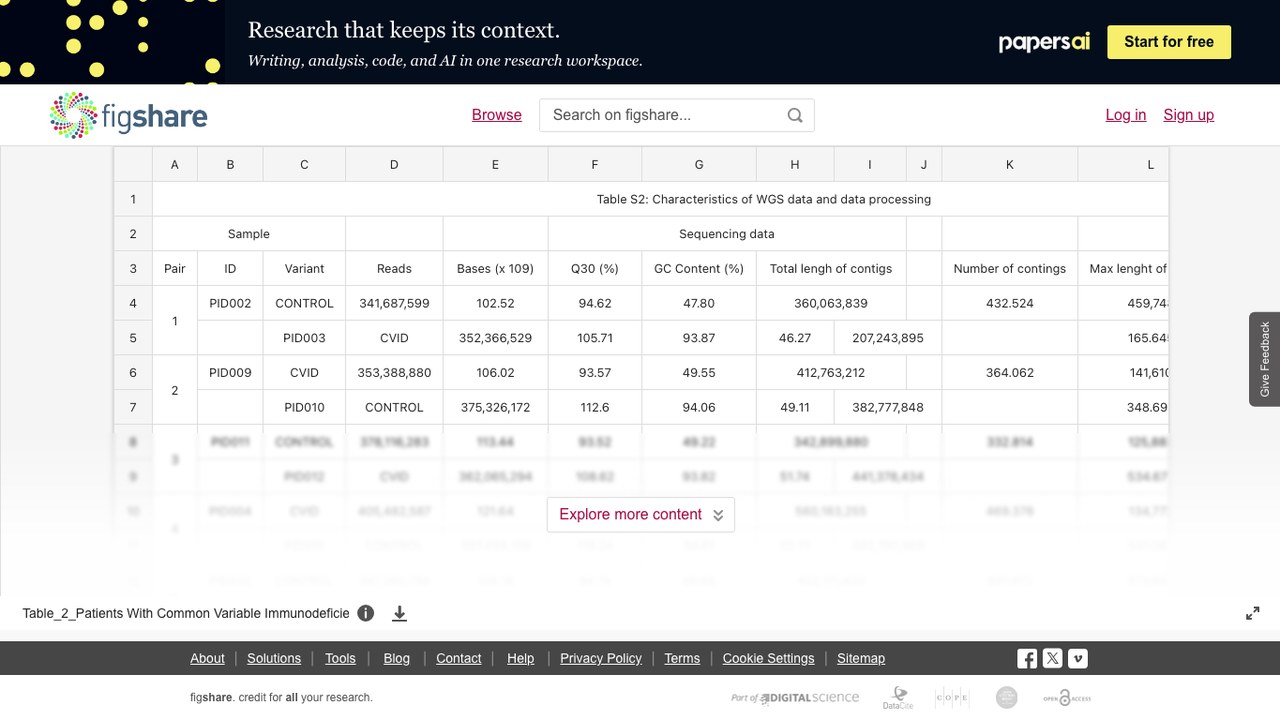Open the Tools footer link
This screenshot has height=720, width=1280.
tap(340, 658)
